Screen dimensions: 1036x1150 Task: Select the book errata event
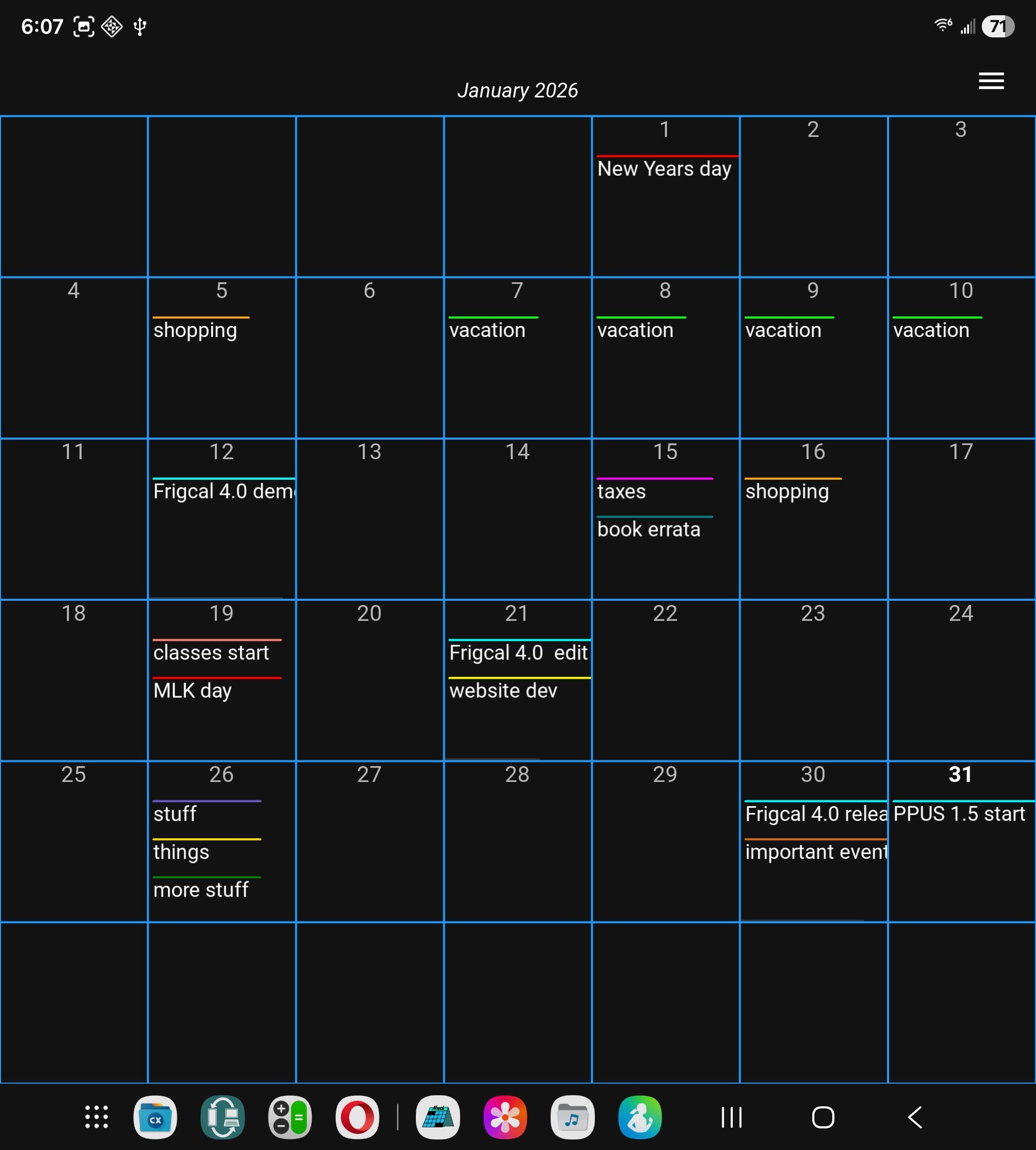[x=649, y=530]
